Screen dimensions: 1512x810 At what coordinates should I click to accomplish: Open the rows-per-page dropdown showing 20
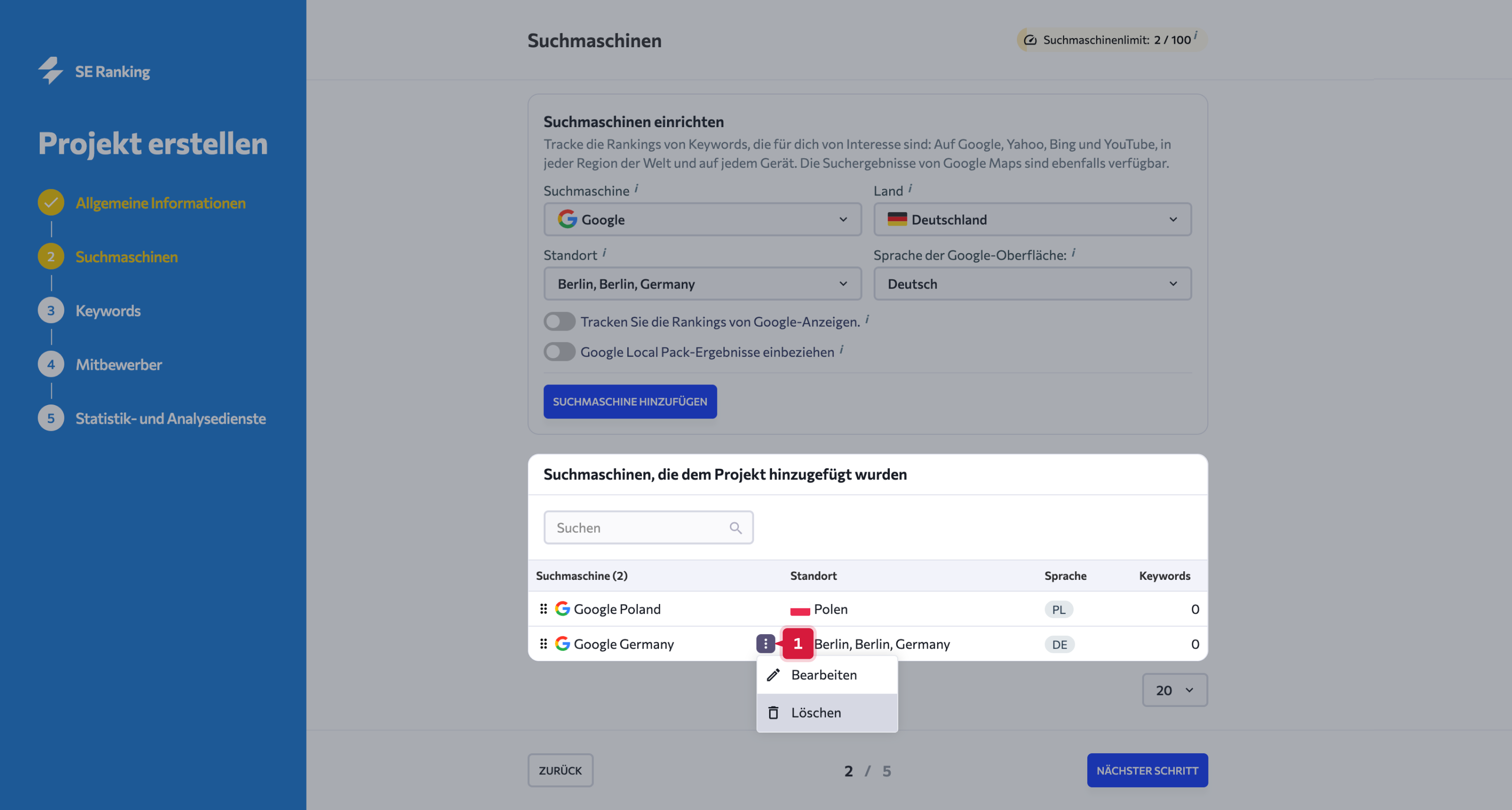[x=1175, y=690]
